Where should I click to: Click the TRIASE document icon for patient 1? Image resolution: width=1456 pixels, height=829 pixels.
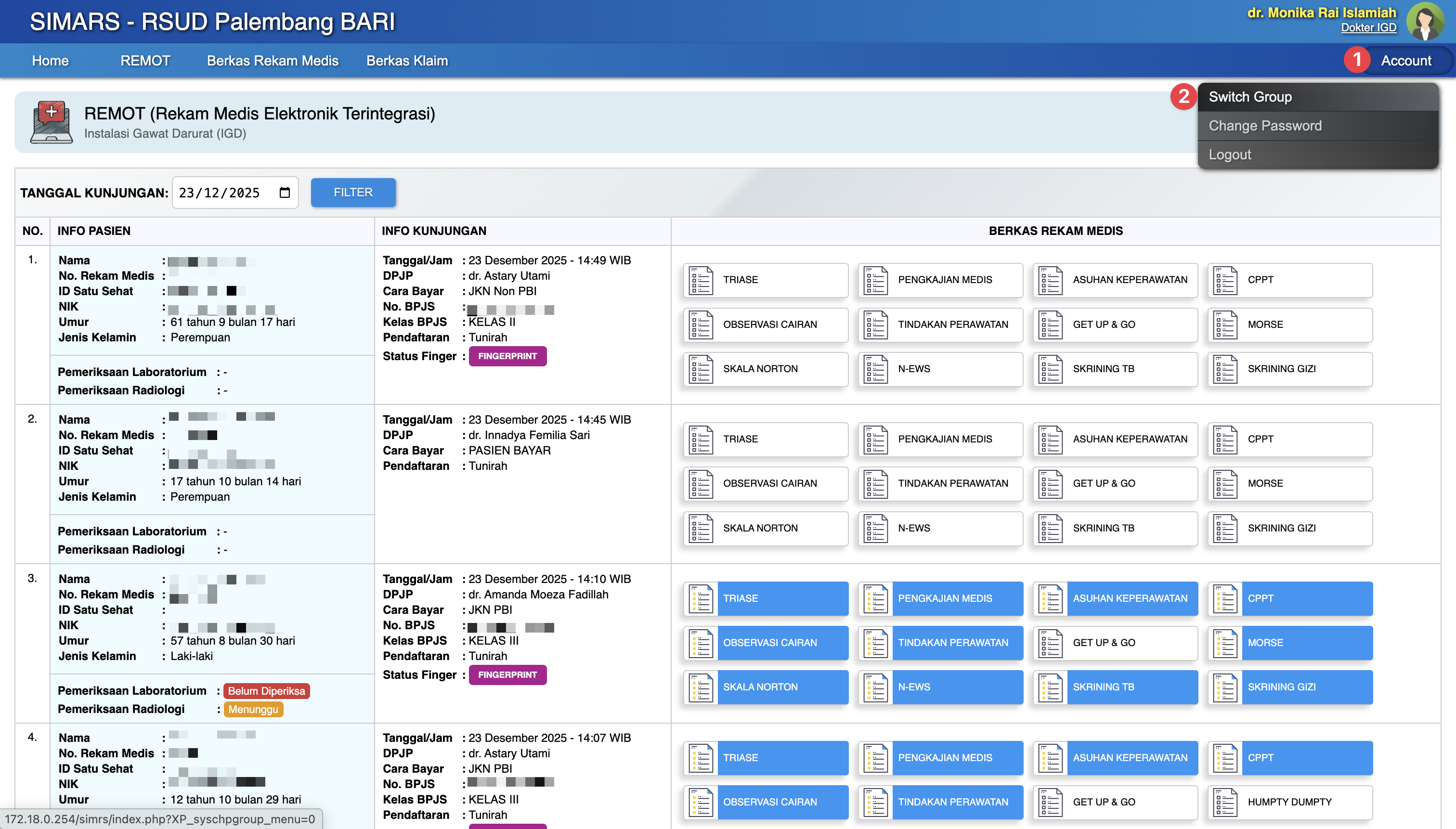click(701, 280)
